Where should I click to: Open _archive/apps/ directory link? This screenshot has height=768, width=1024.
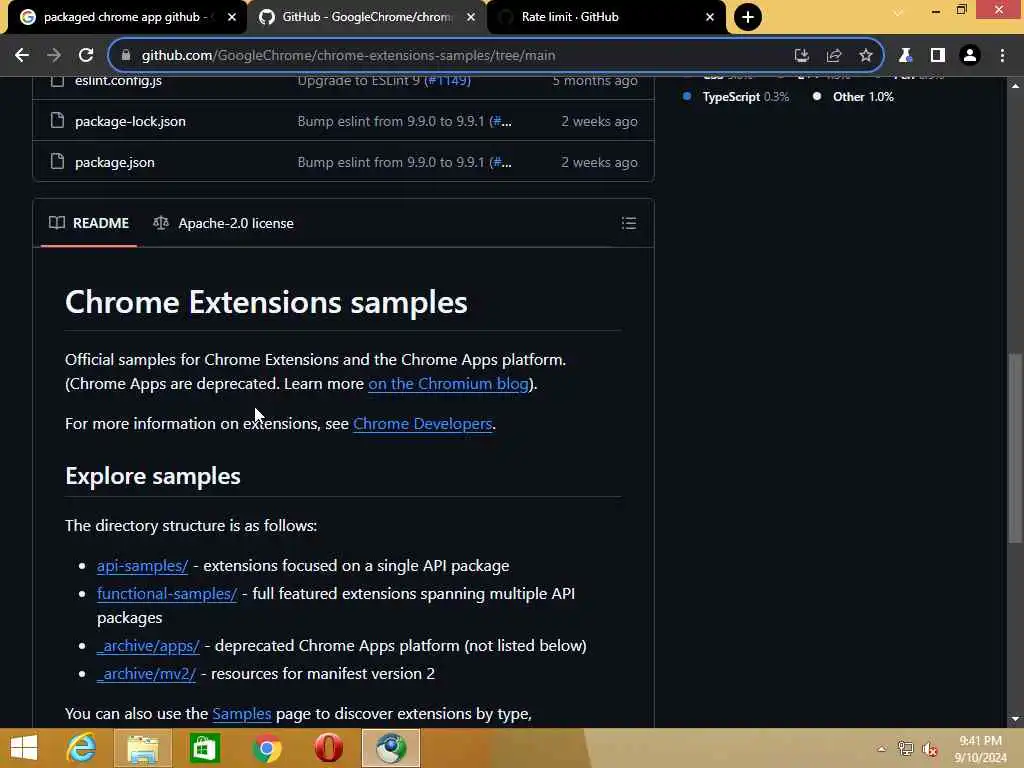tap(148, 647)
